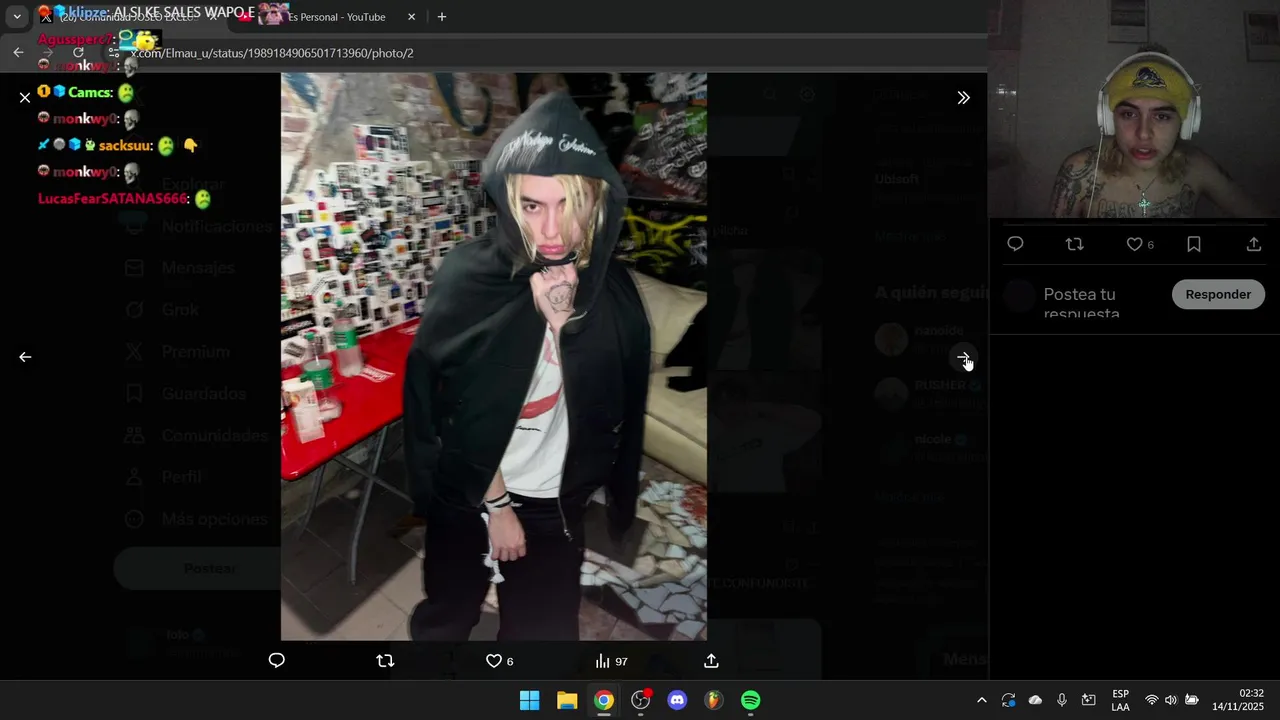Image resolution: width=1280 pixels, height=720 pixels.
Task: Repost from the right panel icon
Action: tap(1075, 244)
